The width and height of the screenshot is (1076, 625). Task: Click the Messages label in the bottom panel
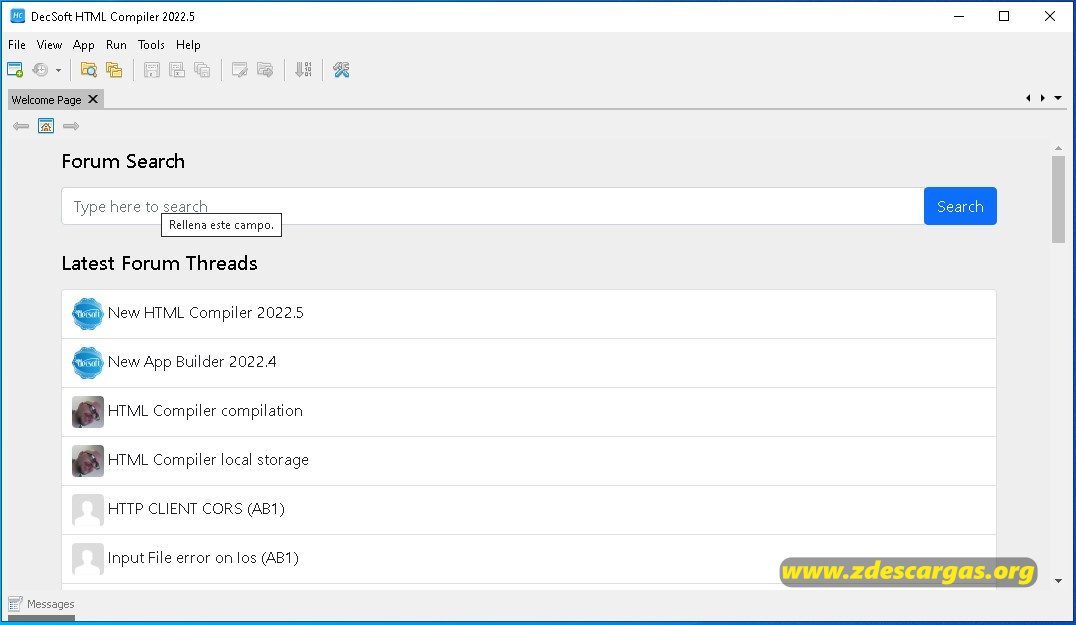tap(51, 604)
